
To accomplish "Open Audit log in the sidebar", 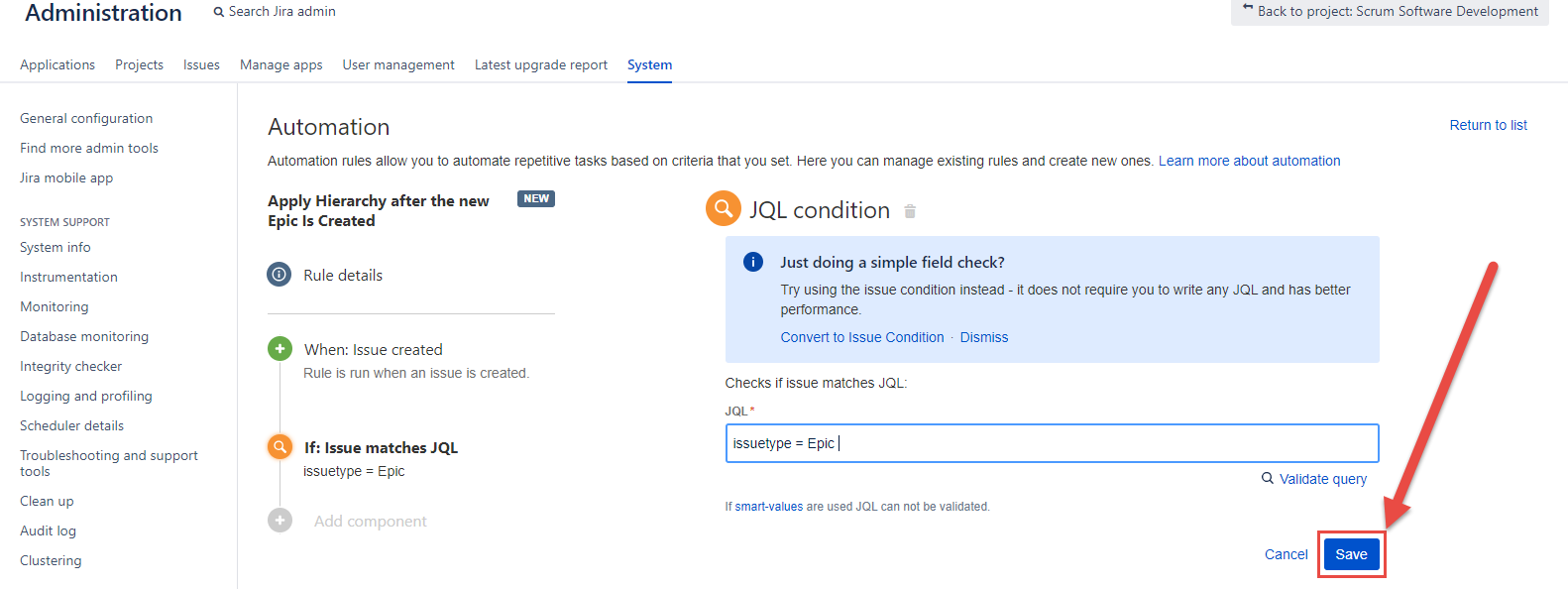I will point(48,530).
